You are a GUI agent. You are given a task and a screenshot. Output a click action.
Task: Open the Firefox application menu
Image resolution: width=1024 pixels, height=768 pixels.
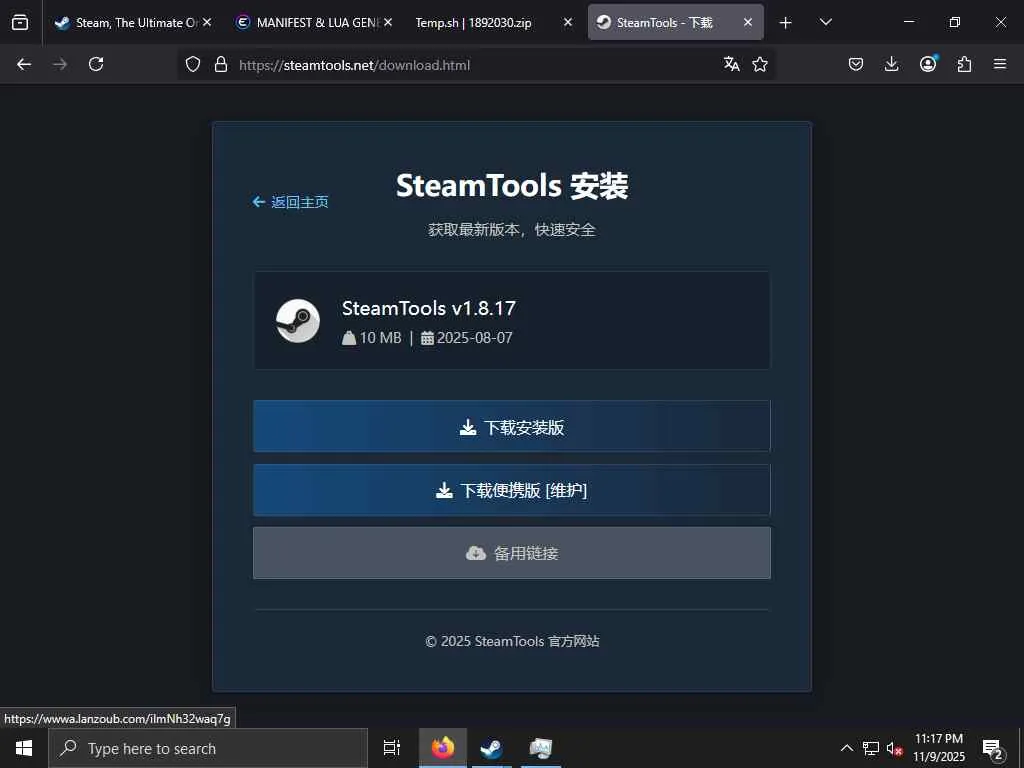(1000, 64)
